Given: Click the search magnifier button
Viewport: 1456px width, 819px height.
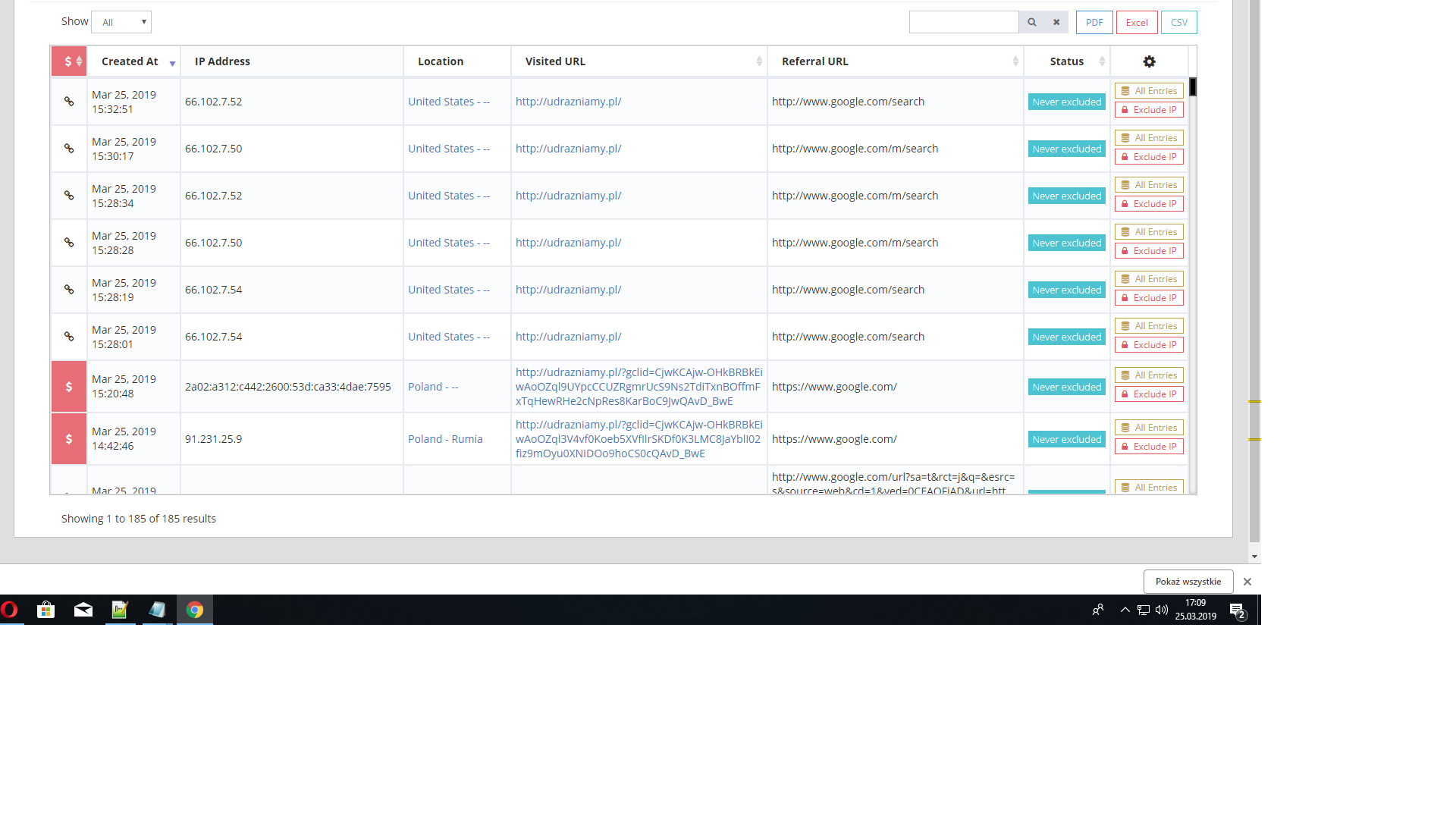Looking at the screenshot, I should coord(1031,22).
